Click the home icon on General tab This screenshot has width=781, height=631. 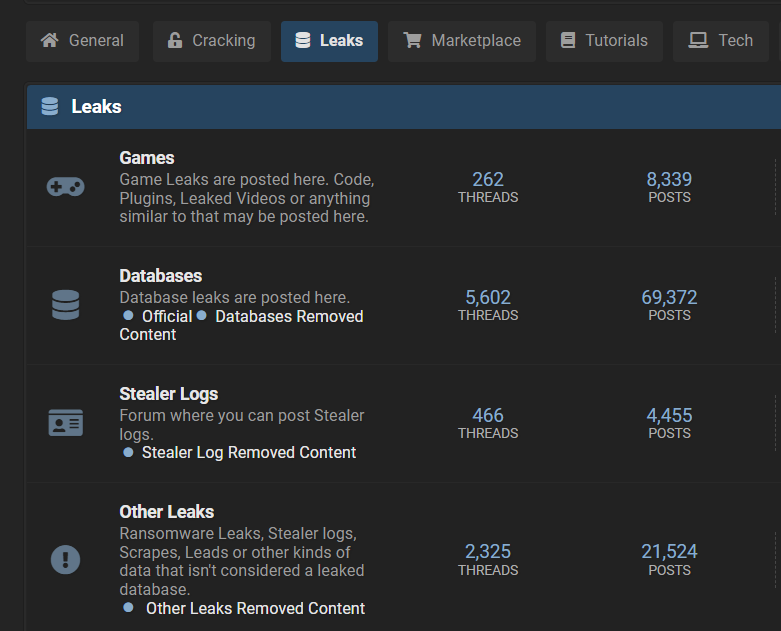[x=49, y=40]
